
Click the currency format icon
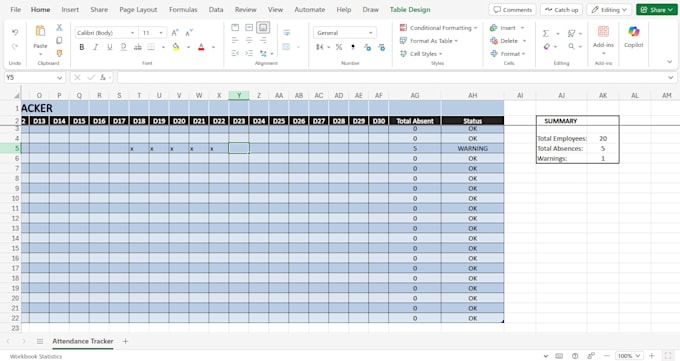coord(320,47)
